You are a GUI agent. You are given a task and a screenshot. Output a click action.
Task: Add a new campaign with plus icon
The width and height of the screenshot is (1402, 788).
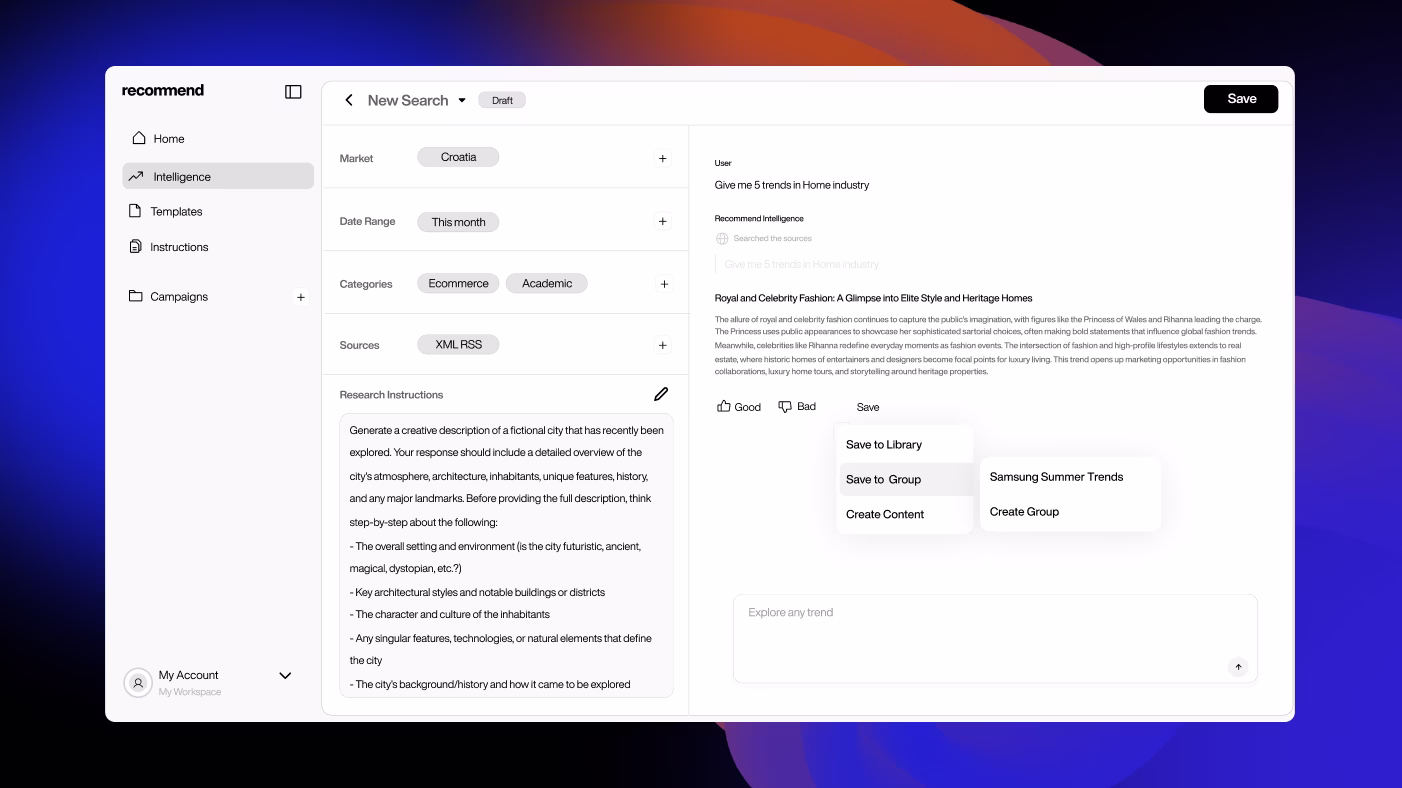coord(301,297)
